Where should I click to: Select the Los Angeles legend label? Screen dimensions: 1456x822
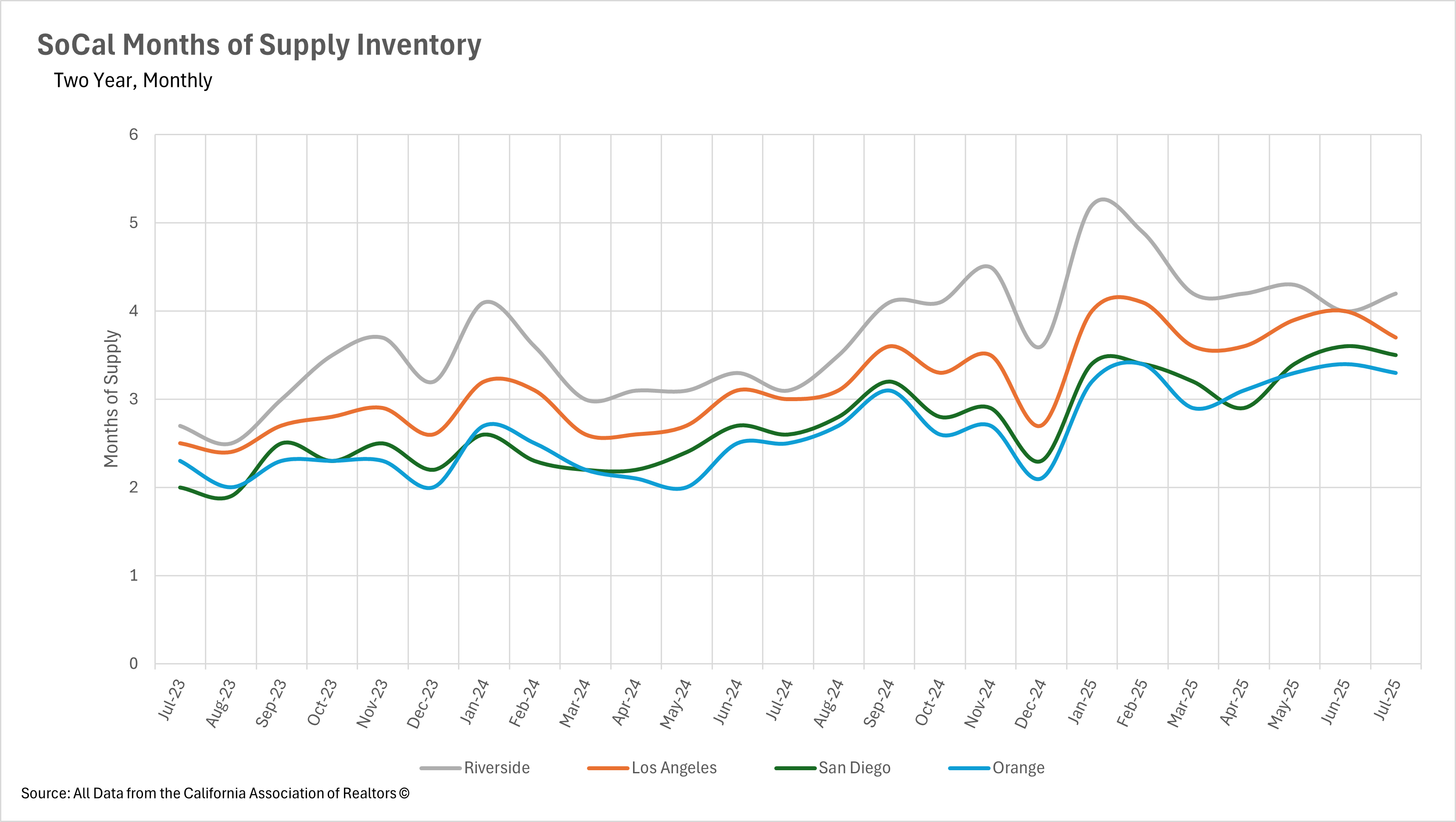click(674, 768)
